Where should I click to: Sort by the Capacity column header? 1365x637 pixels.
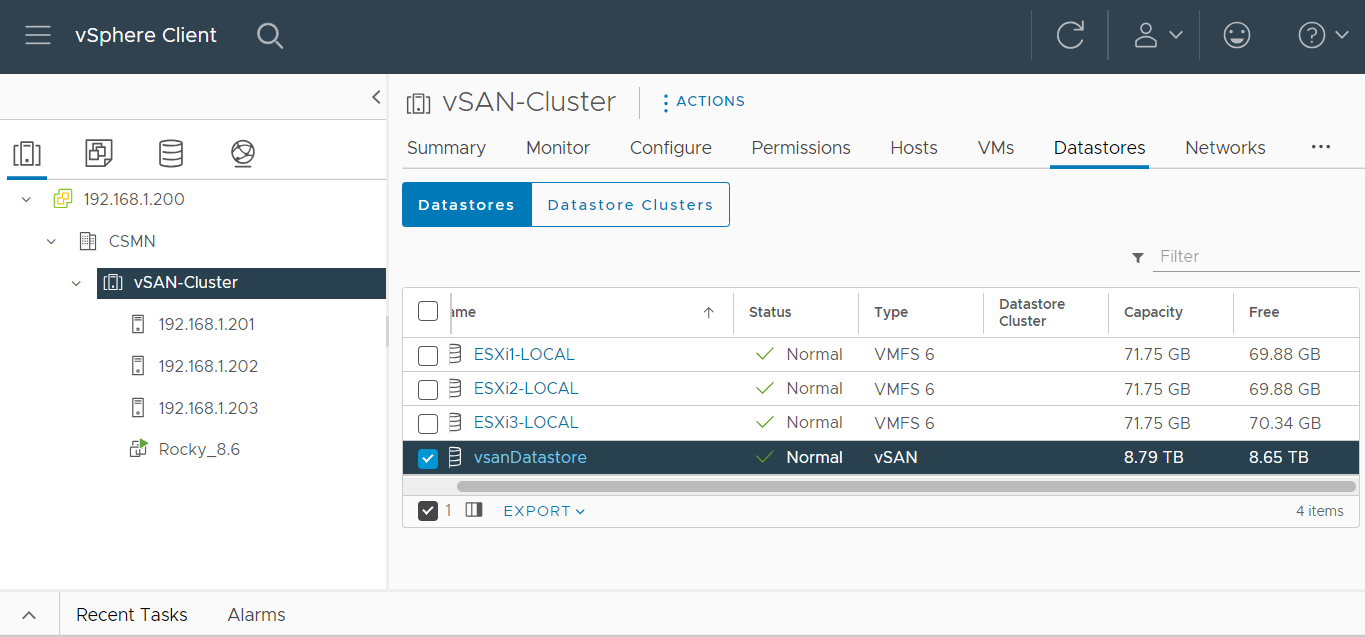[1153, 312]
